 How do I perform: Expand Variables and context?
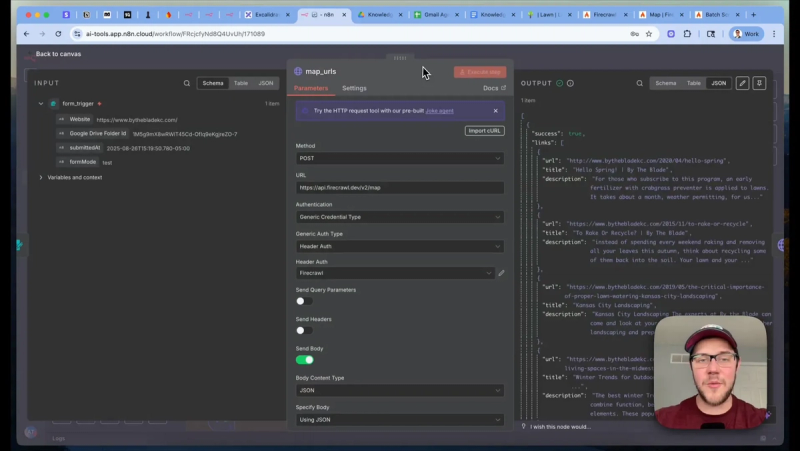click(41, 178)
